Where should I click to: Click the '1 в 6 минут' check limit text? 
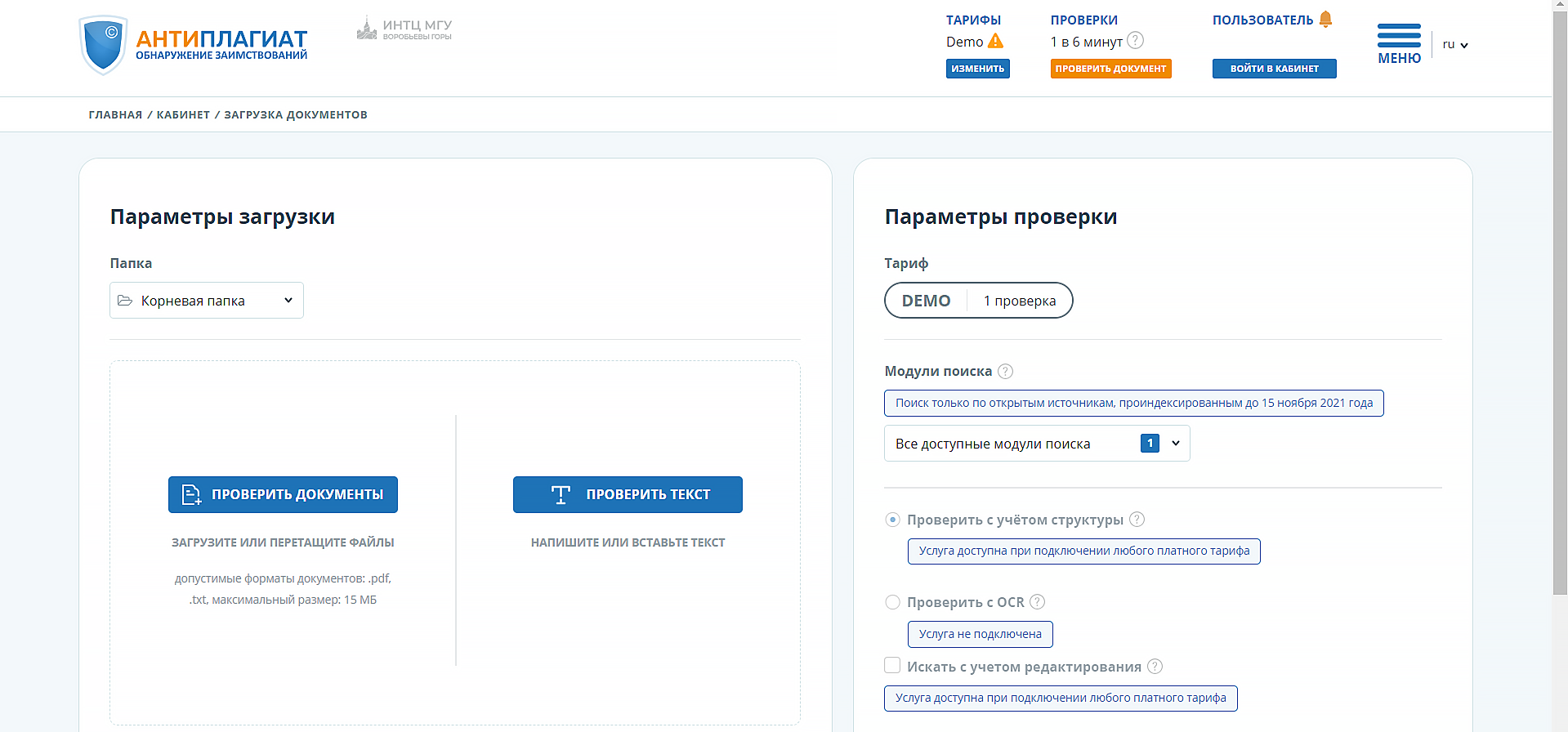[1086, 42]
